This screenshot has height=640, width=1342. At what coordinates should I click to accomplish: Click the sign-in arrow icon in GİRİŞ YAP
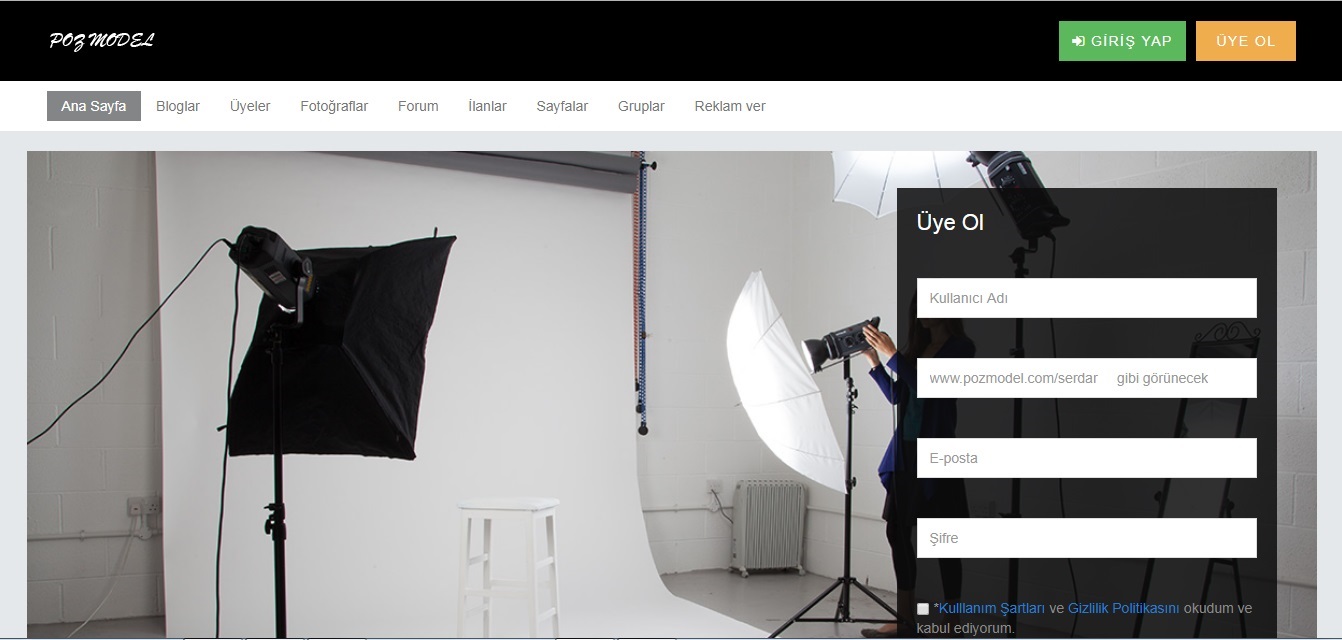(1078, 41)
